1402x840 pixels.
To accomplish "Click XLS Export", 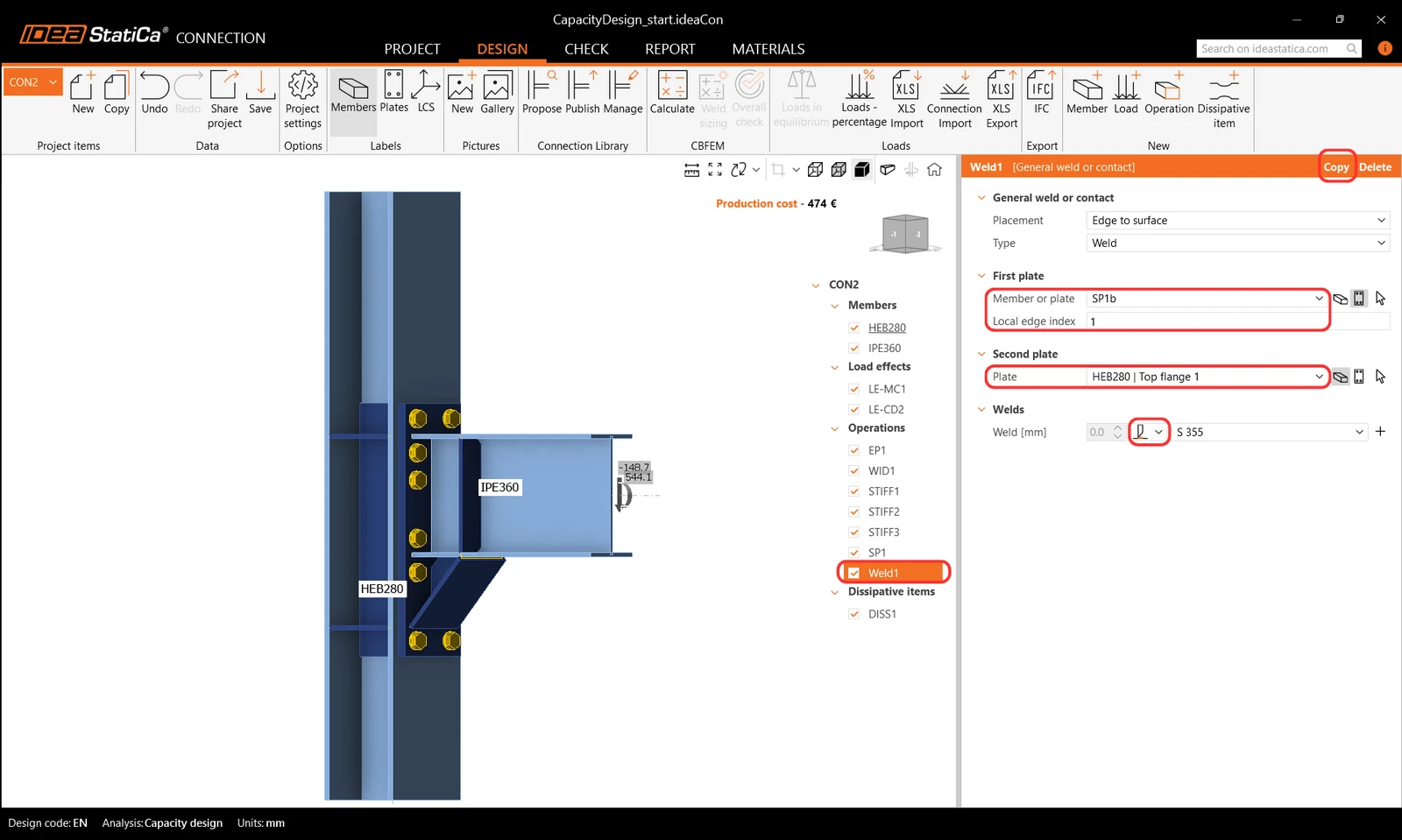I will [x=1002, y=100].
